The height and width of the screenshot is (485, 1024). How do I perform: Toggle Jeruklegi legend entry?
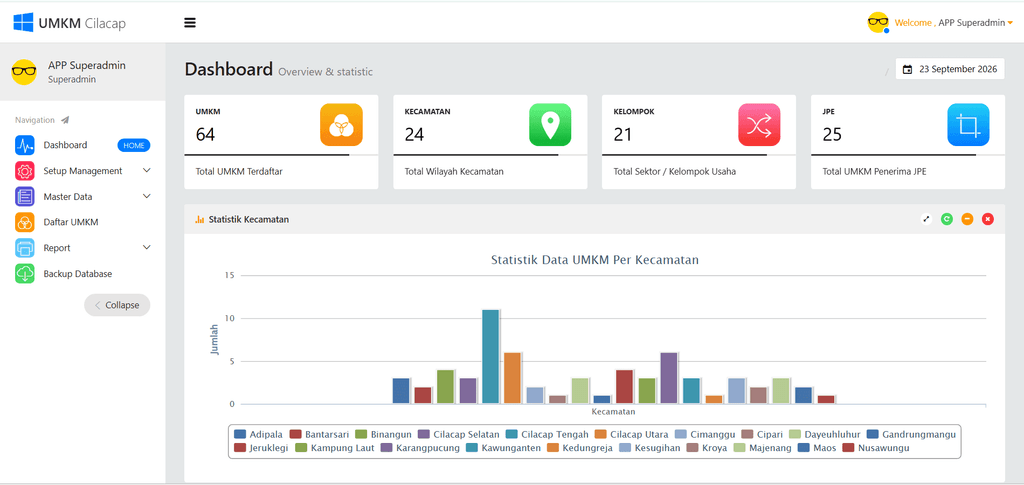[261, 448]
